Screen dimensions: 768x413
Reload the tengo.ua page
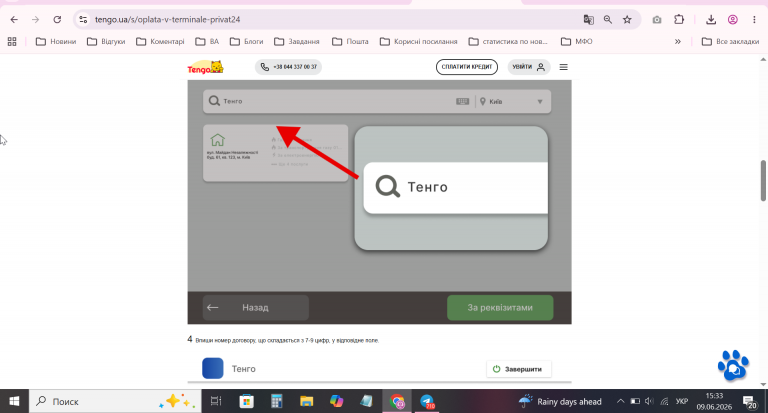pyautogui.click(x=57, y=20)
